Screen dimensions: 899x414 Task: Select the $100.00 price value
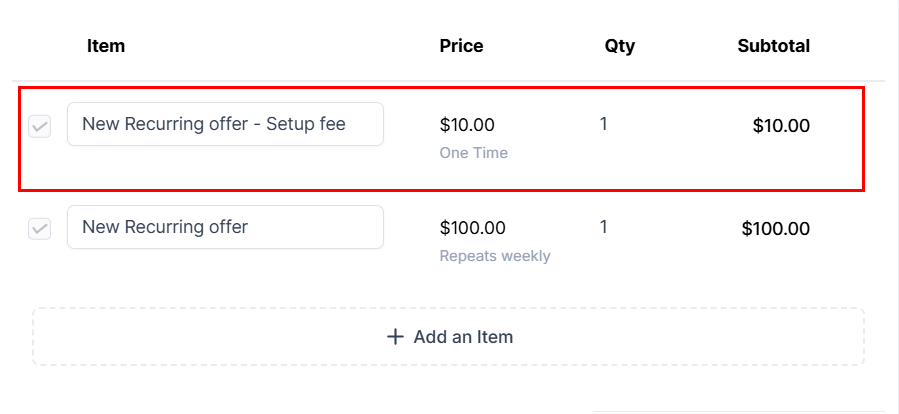pyautogui.click(x=472, y=228)
